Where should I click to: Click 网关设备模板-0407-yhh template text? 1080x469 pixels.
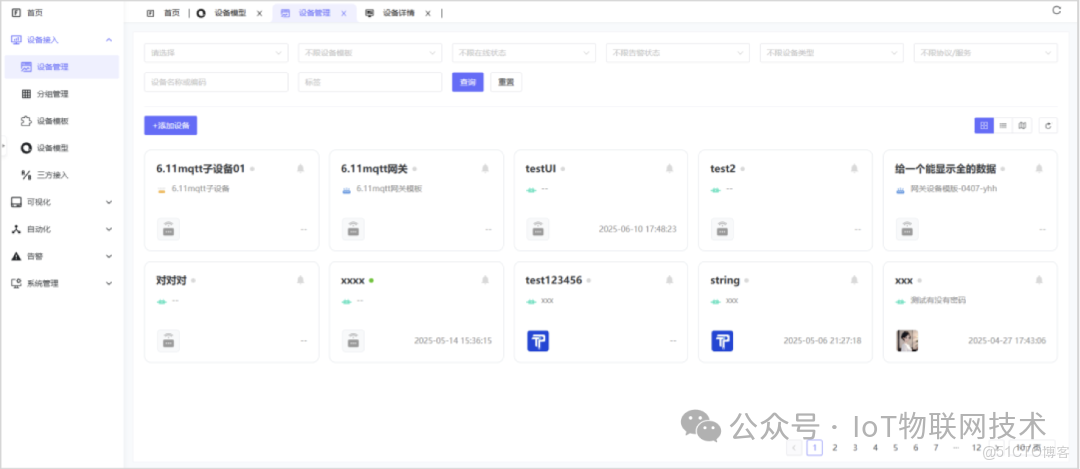coord(954,189)
